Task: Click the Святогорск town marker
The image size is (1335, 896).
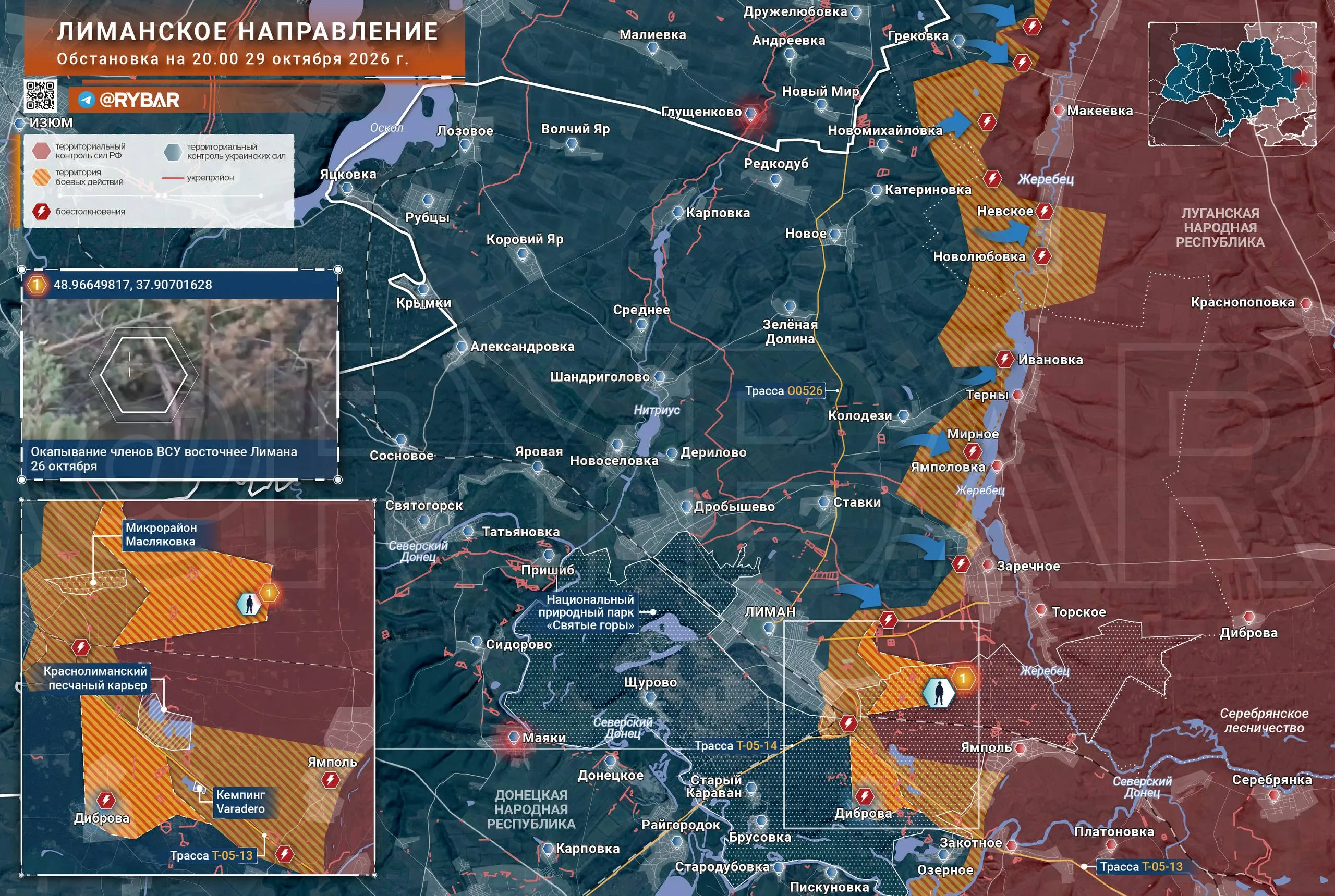Action: tap(423, 521)
